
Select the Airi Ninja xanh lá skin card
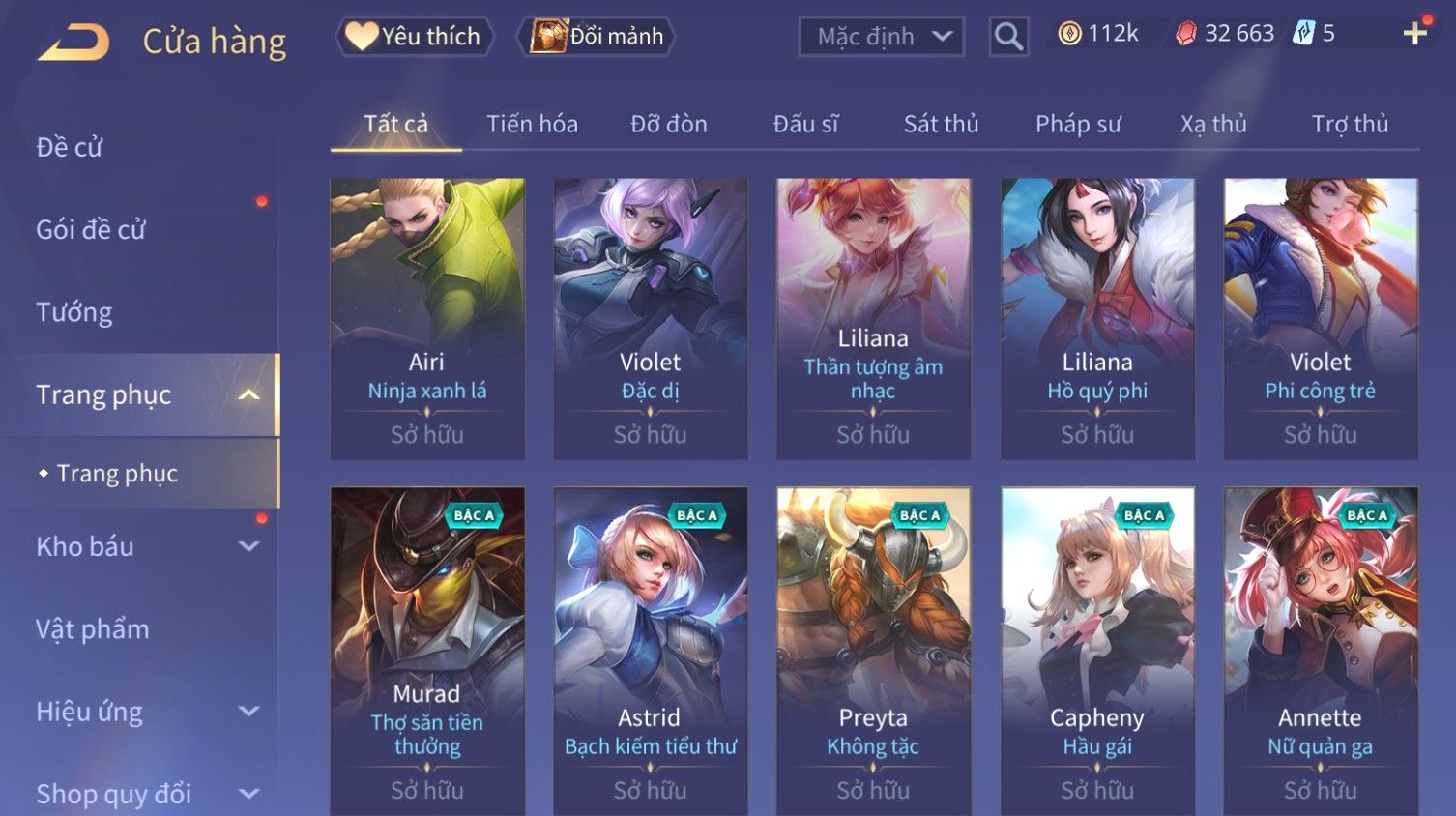427,318
